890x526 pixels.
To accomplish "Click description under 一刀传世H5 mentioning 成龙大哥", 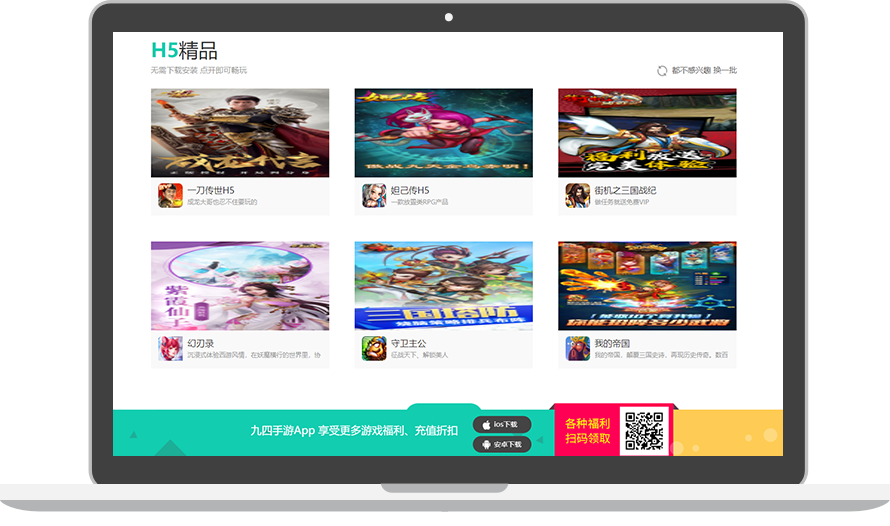I will tap(222, 202).
